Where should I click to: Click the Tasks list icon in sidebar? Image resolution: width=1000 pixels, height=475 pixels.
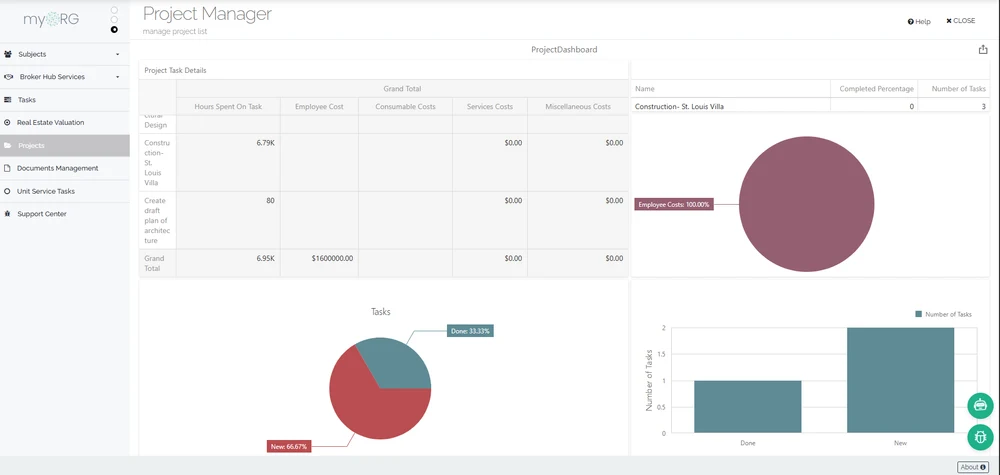[x=8, y=99]
